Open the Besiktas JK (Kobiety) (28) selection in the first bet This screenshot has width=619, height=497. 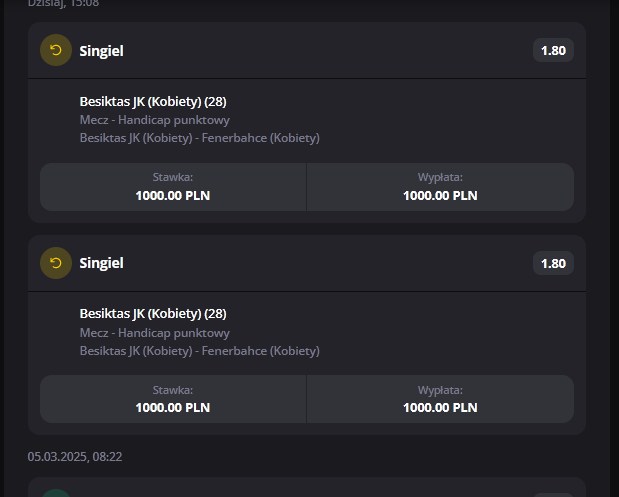(x=153, y=101)
